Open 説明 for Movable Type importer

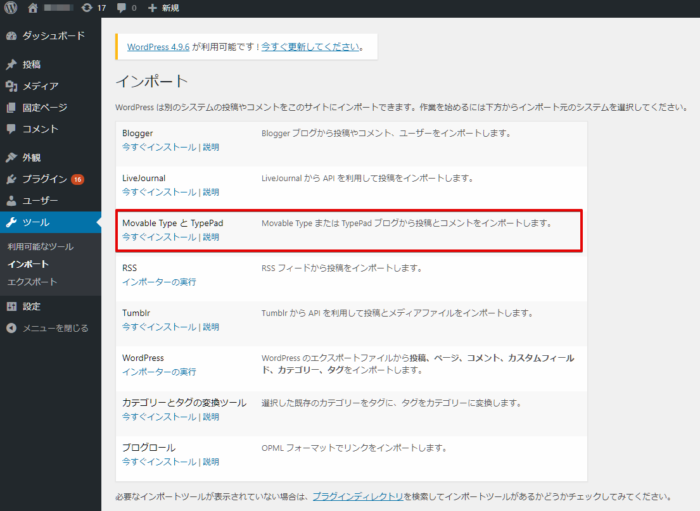(211, 237)
